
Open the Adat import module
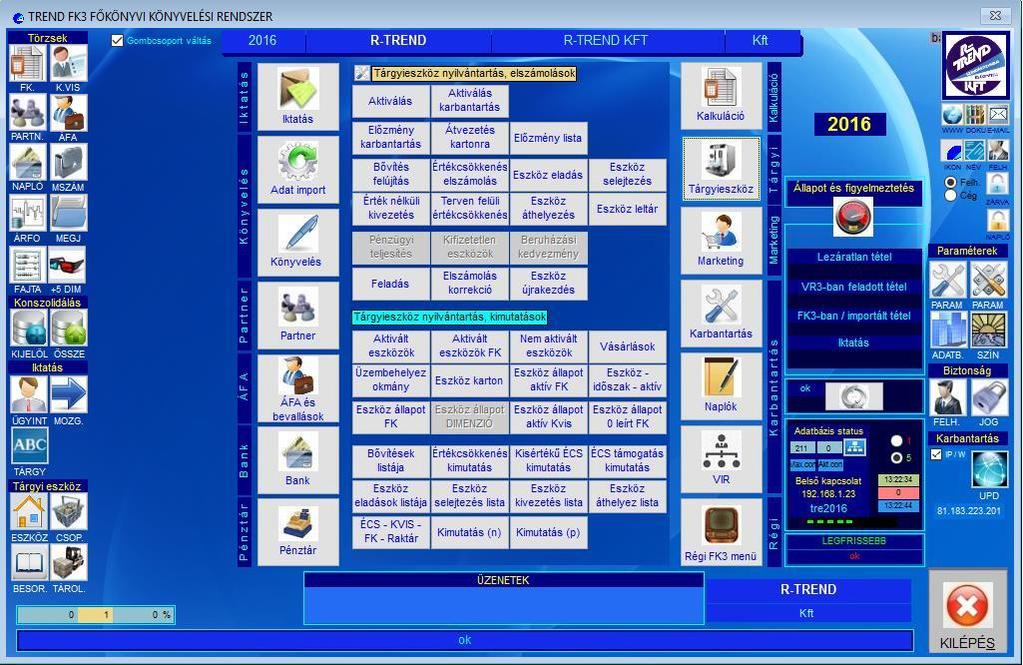click(x=298, y=170)
